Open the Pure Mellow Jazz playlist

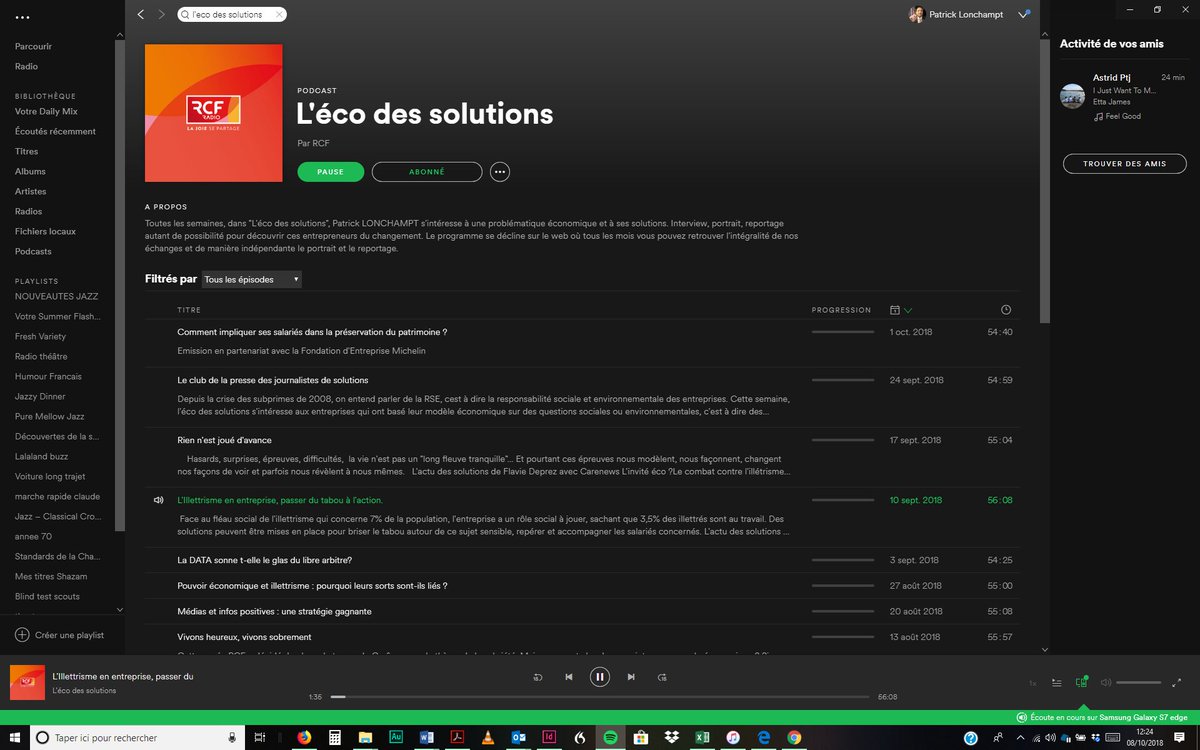pyautogui.click(x=49, y=416)
